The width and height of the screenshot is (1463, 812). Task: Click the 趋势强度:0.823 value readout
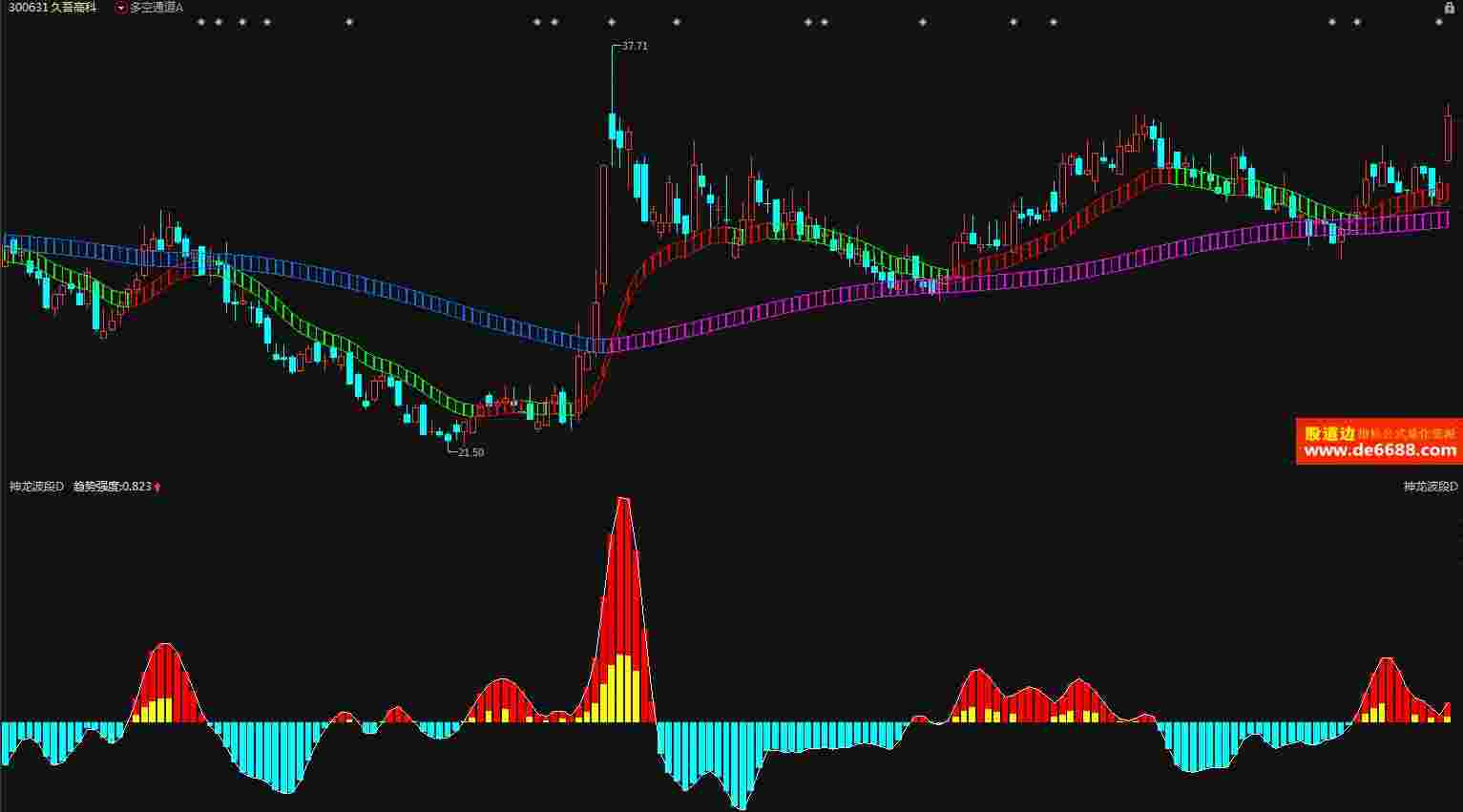112,487
